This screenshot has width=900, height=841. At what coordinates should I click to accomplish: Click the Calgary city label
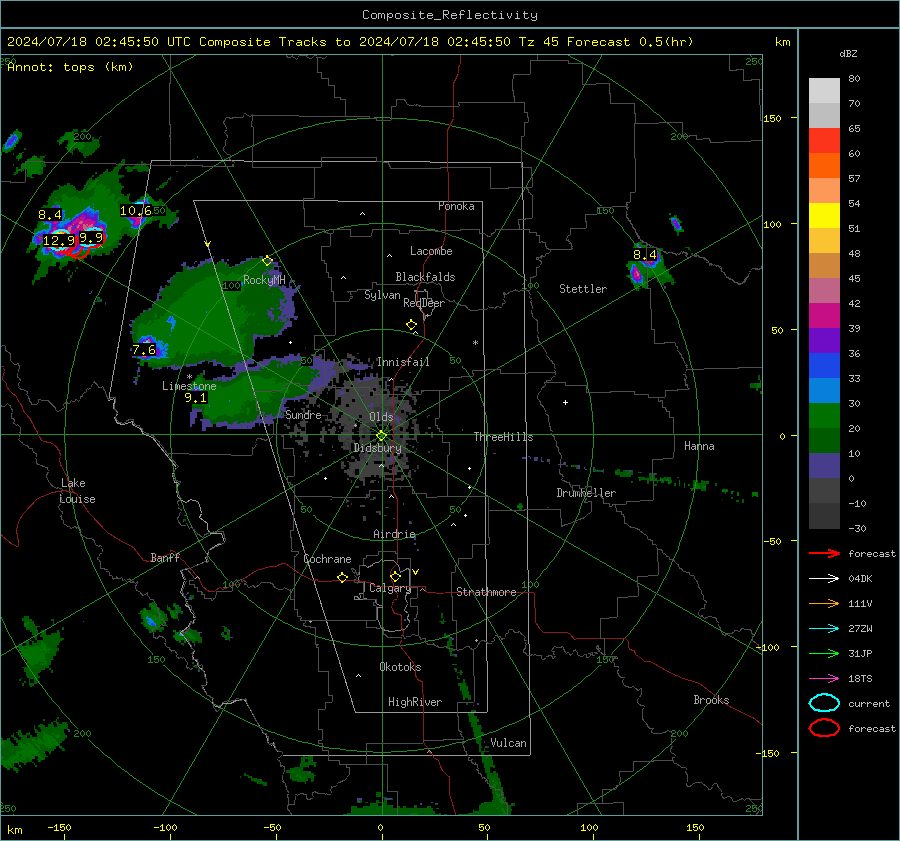pyautogui.click(x=390, y=588)
